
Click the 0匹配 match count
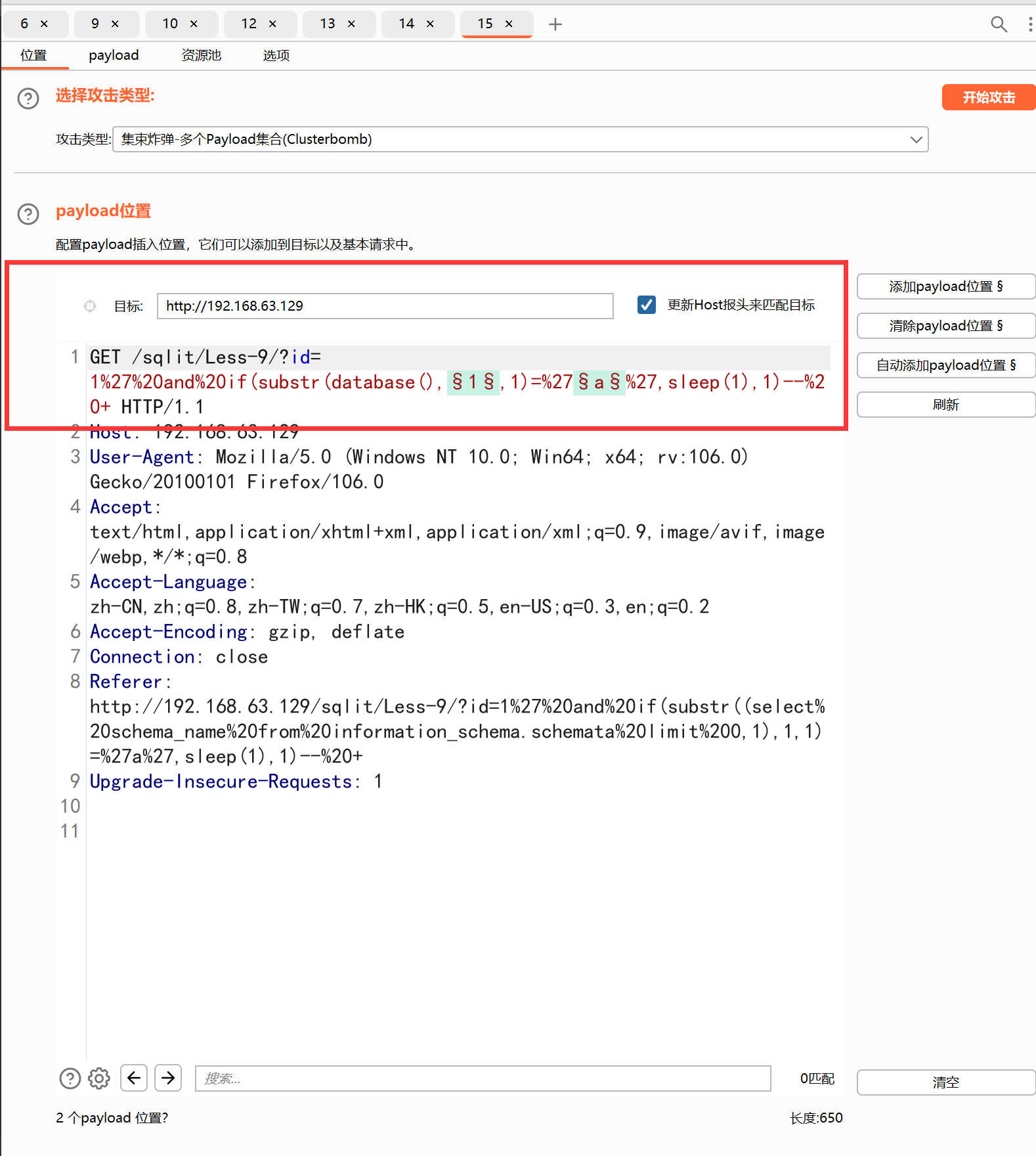(x=817, y=1078)
